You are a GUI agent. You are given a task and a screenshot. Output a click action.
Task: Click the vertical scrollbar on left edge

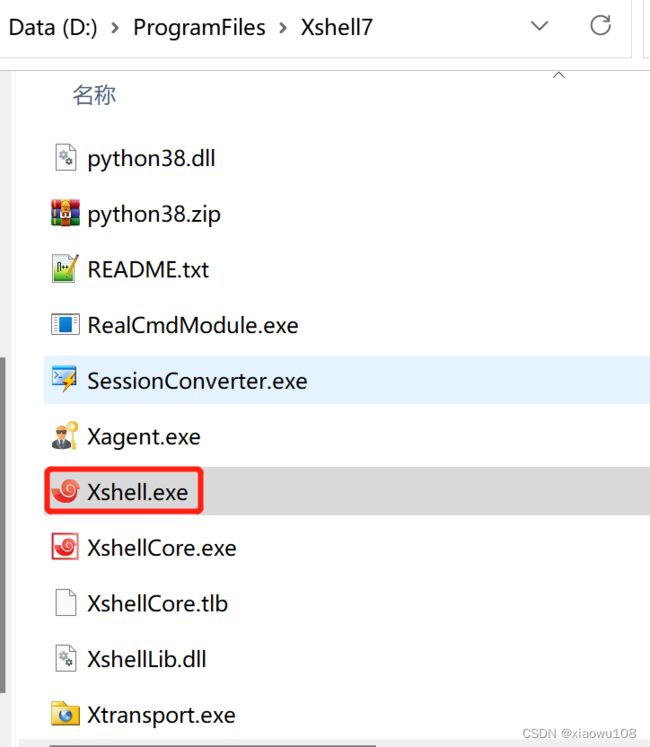3,524
